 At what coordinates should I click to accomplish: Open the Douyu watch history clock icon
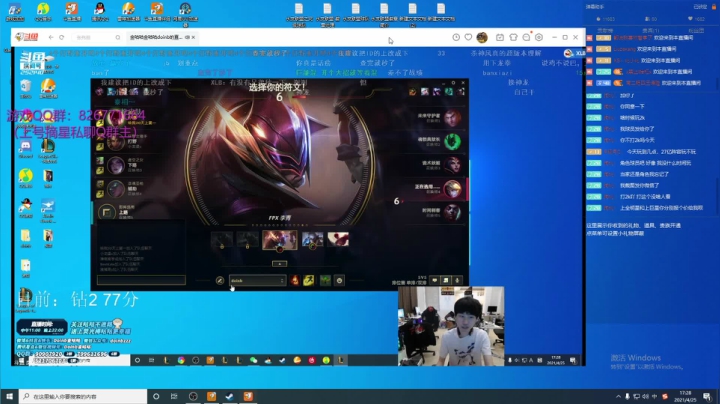click(456, 37)
